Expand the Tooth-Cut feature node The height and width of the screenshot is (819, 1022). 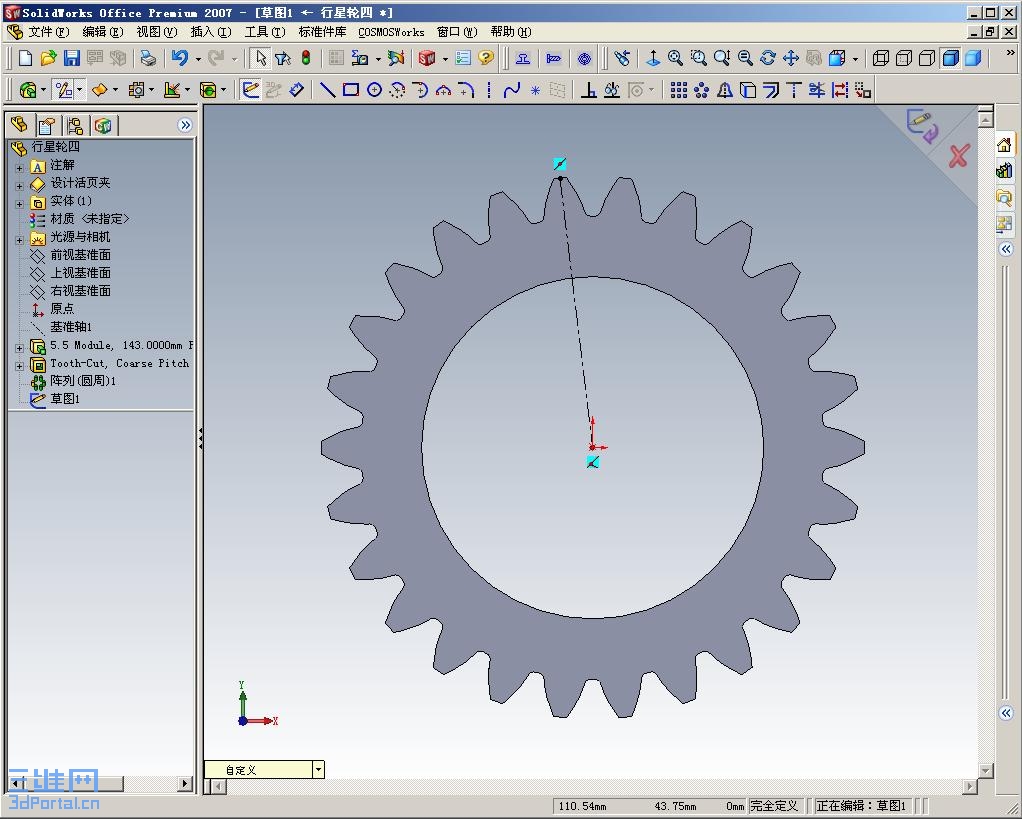19,366
